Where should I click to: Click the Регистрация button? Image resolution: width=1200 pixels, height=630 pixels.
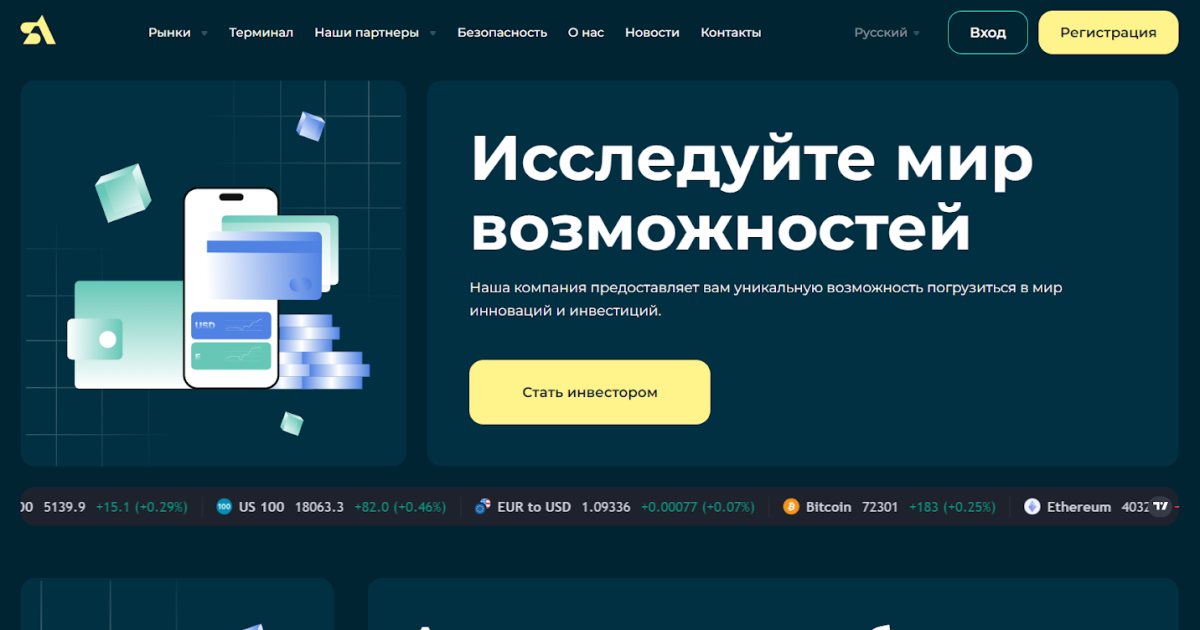pos(1108,32)
